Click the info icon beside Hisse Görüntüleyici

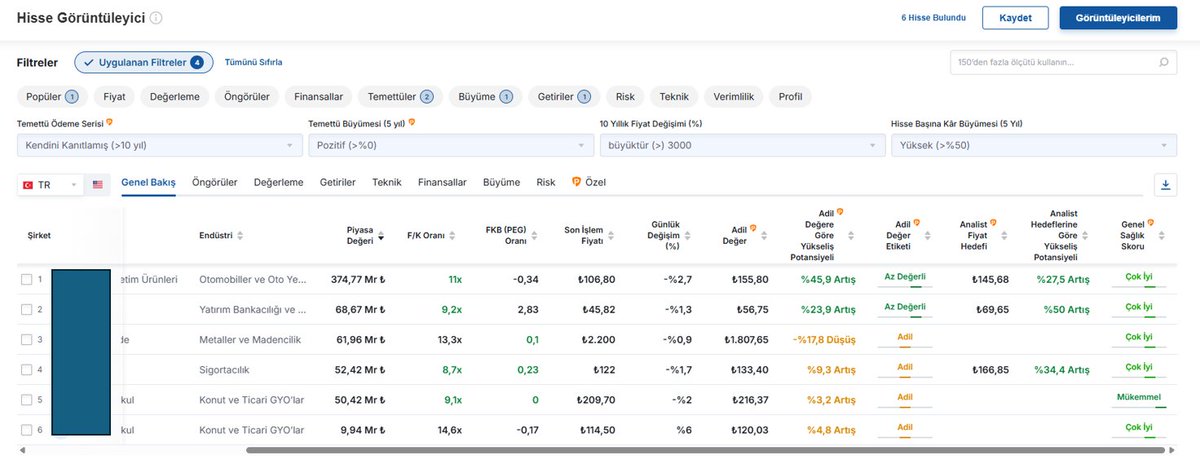pos(156,18)
